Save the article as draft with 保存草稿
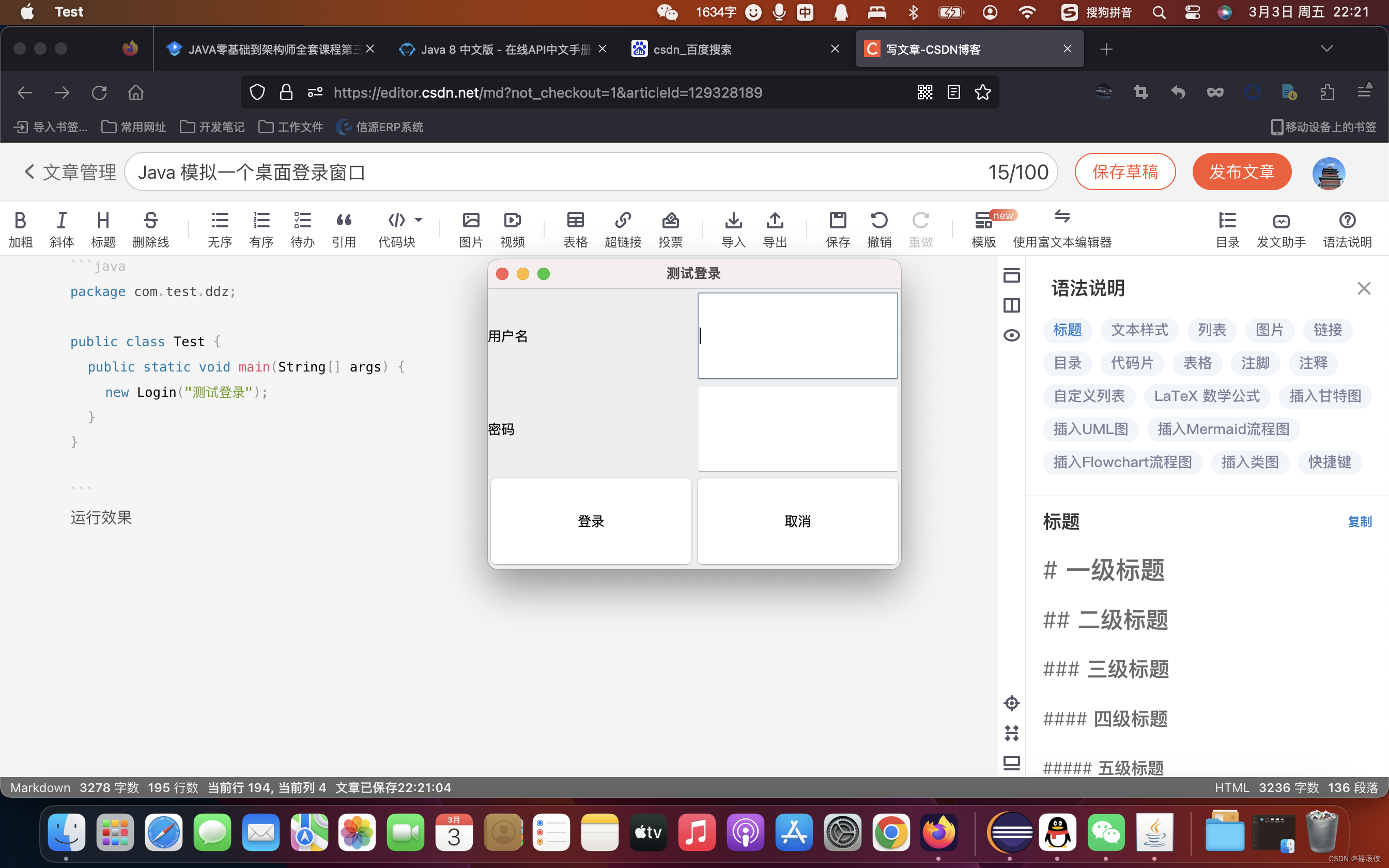1389x868 pixels. tap(1124, 171)
